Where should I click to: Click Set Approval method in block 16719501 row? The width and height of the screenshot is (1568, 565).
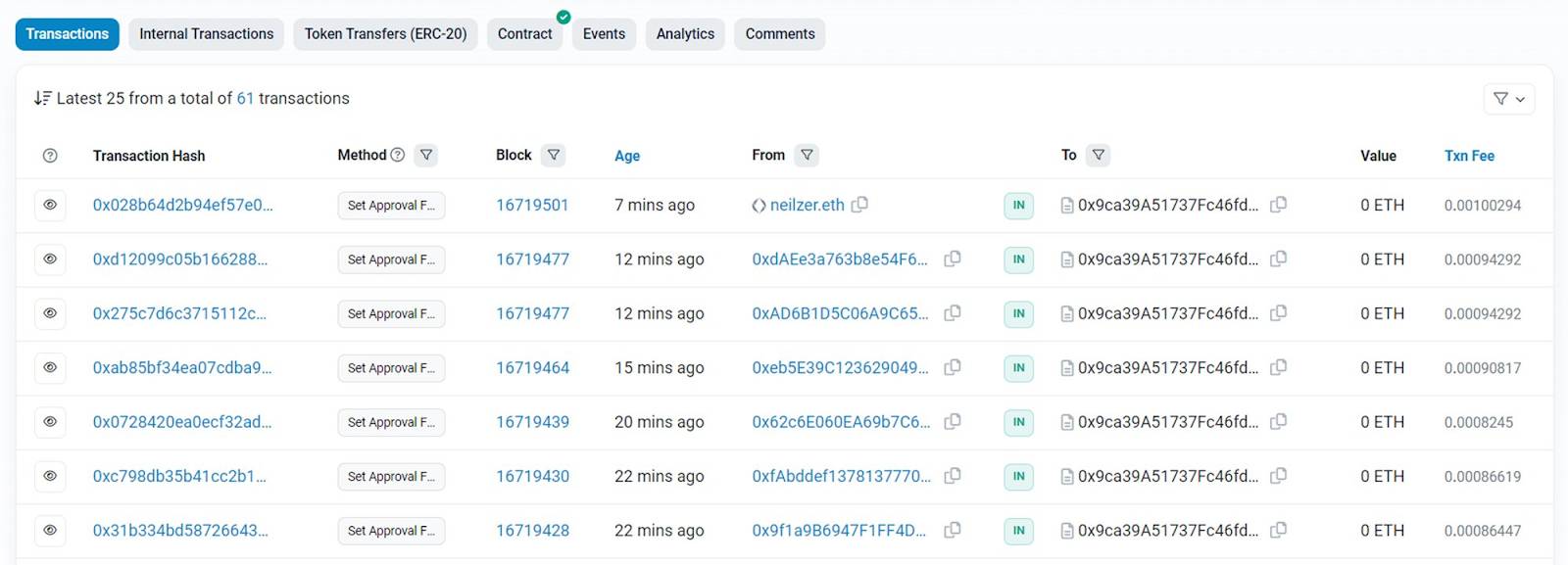(x=391, y=206)
